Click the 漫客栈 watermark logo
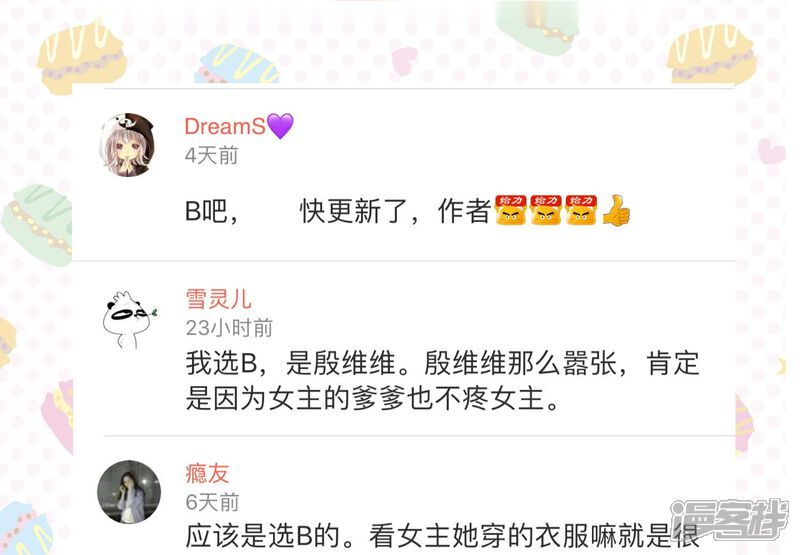800x555 pixels. (x=729, y=519)
